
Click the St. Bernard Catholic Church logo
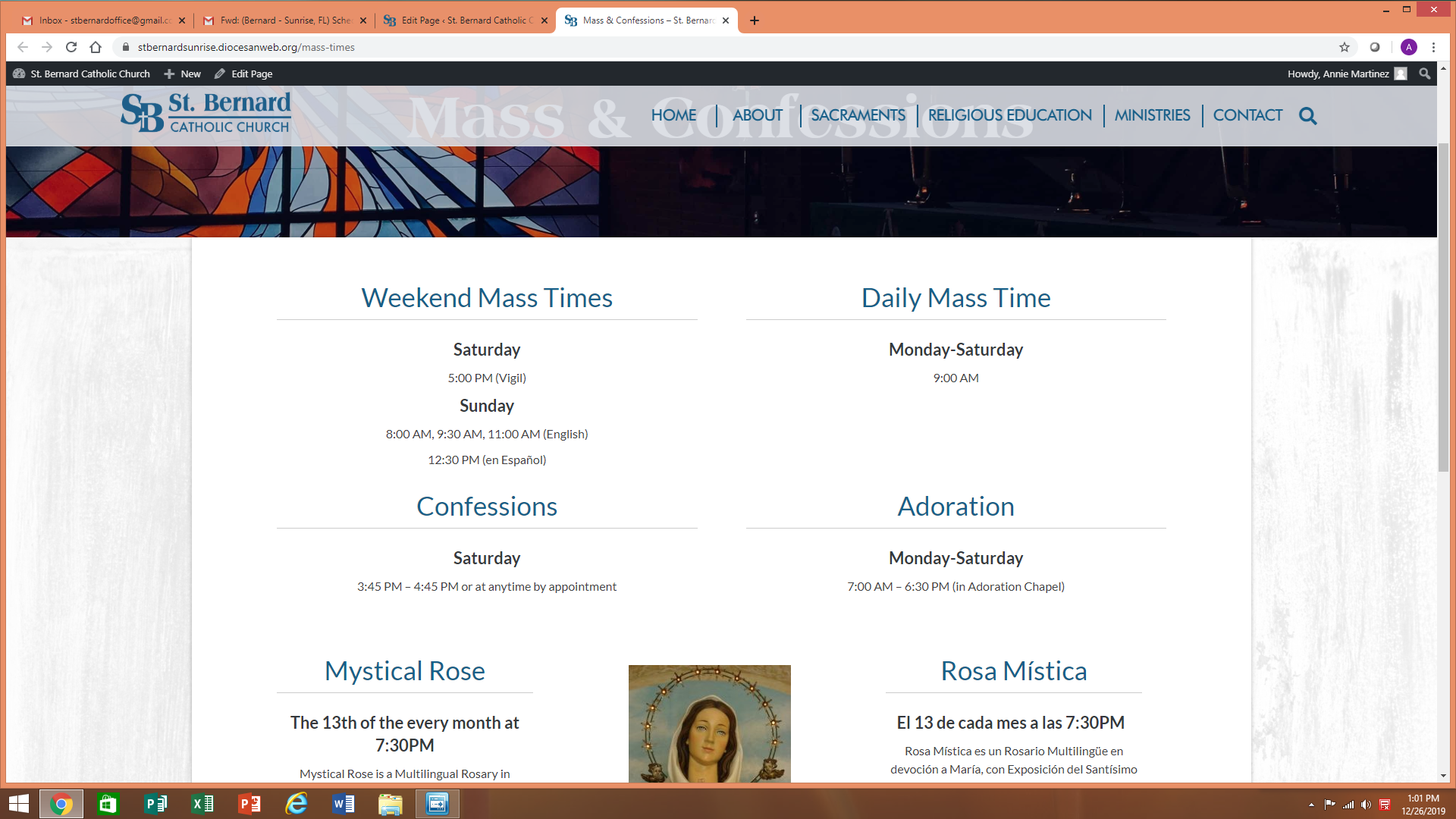(x=206, y=113)
